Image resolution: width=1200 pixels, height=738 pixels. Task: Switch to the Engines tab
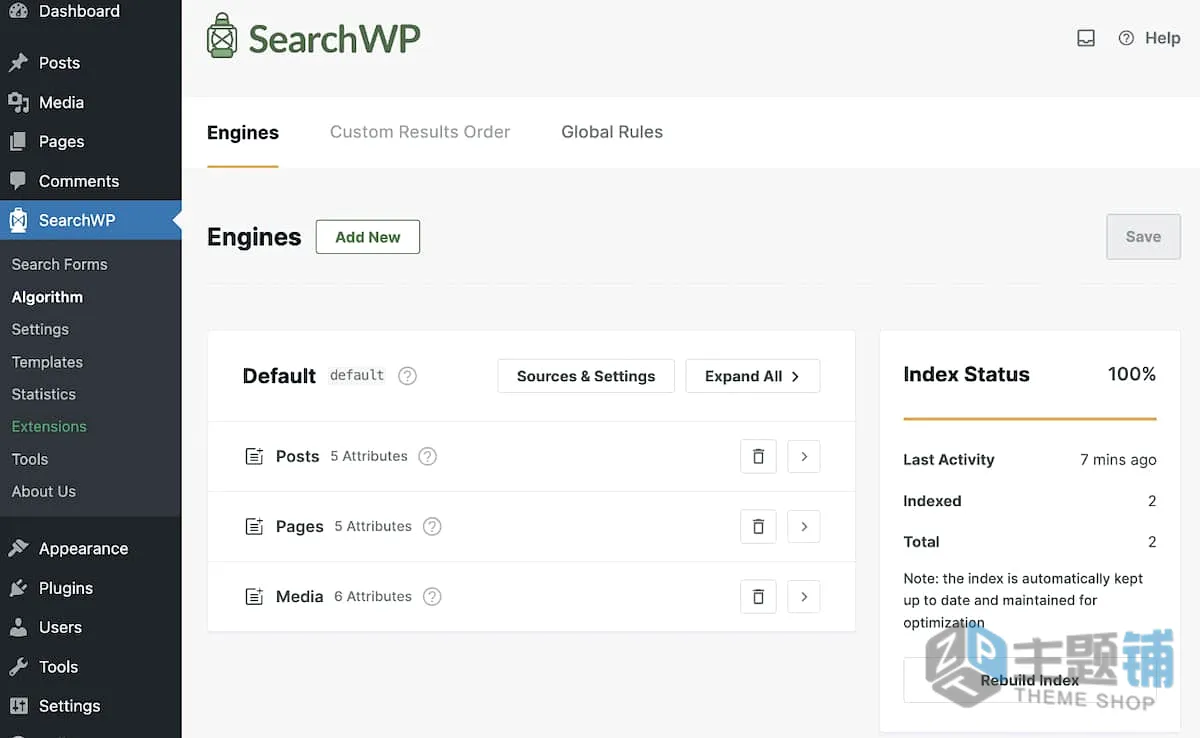pos(243,132)
